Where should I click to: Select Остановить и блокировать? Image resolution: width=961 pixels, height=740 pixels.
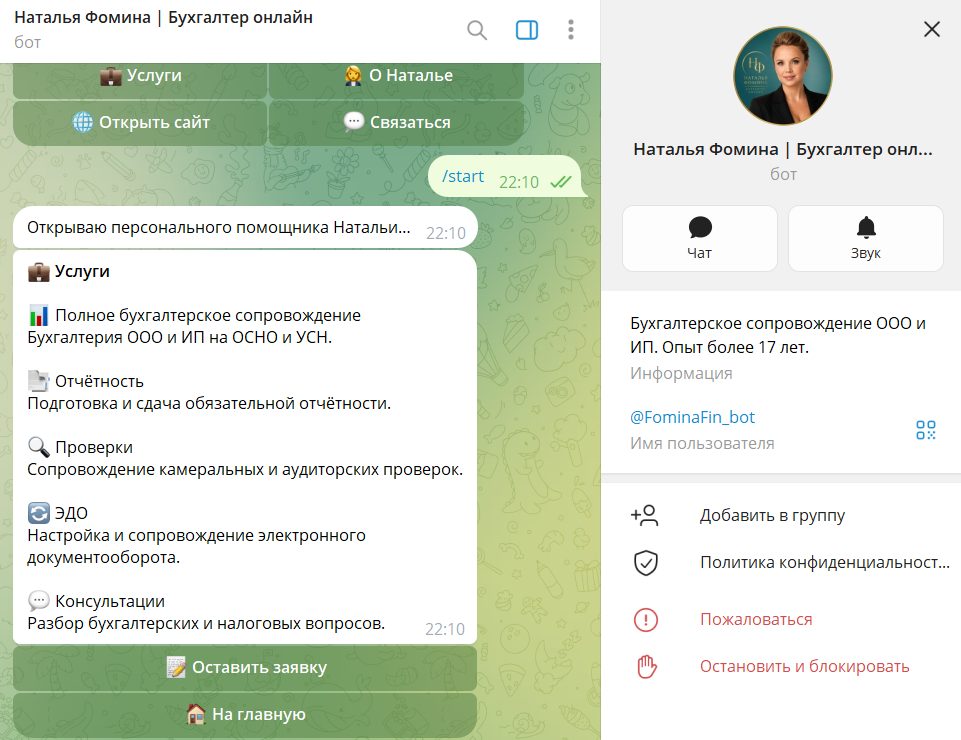click(x=781, y=666)
